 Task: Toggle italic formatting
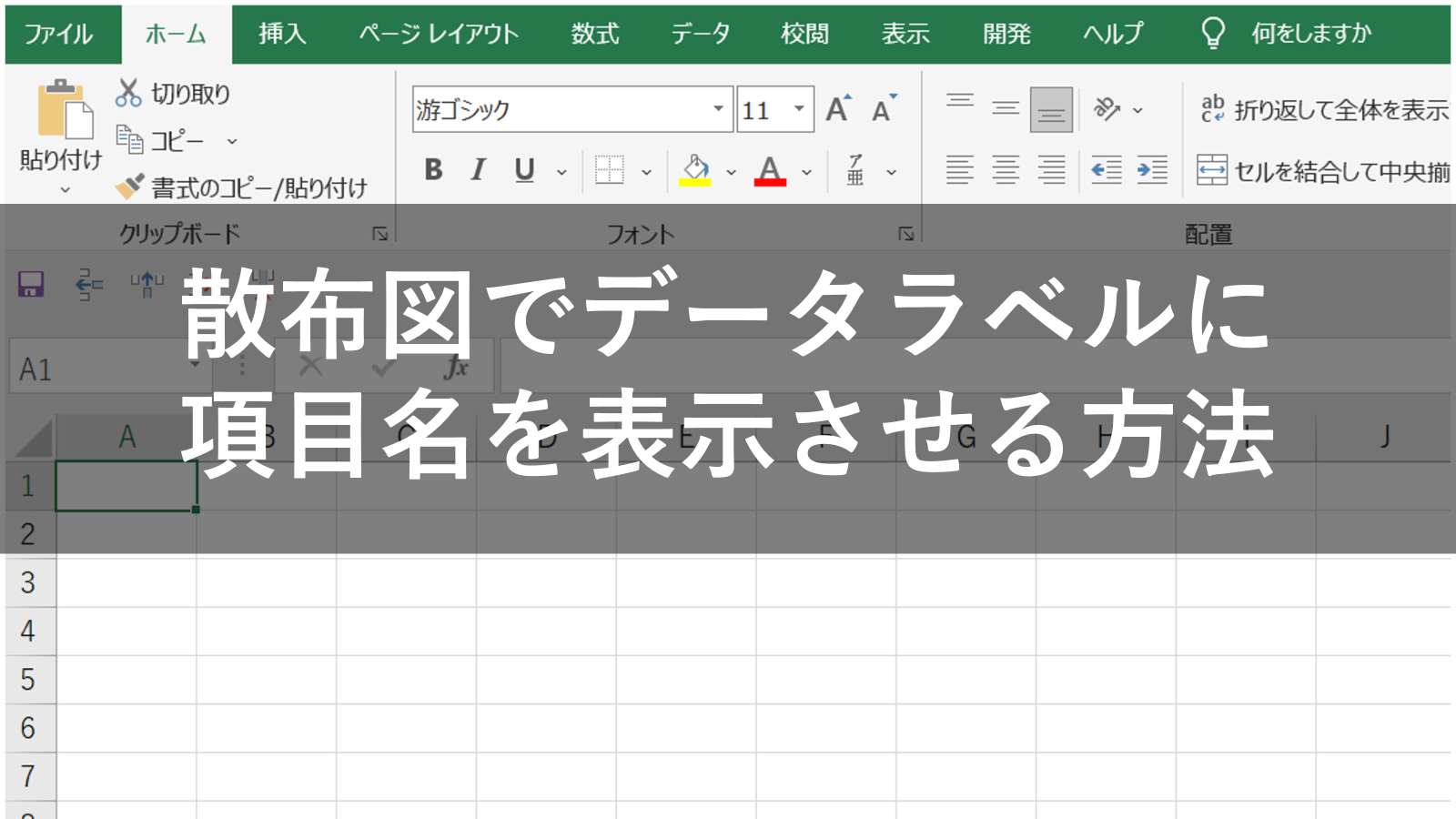coord(478,170)
